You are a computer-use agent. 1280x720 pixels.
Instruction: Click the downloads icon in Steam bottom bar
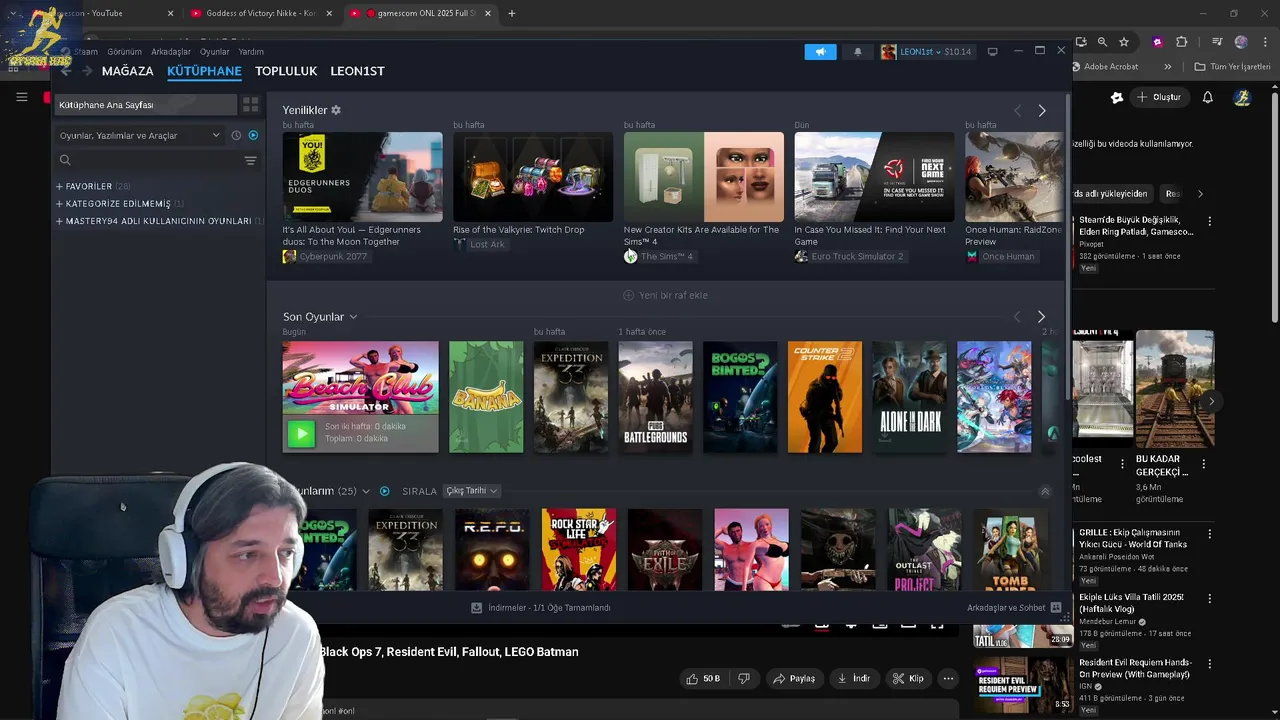click(x=477, y=607)
